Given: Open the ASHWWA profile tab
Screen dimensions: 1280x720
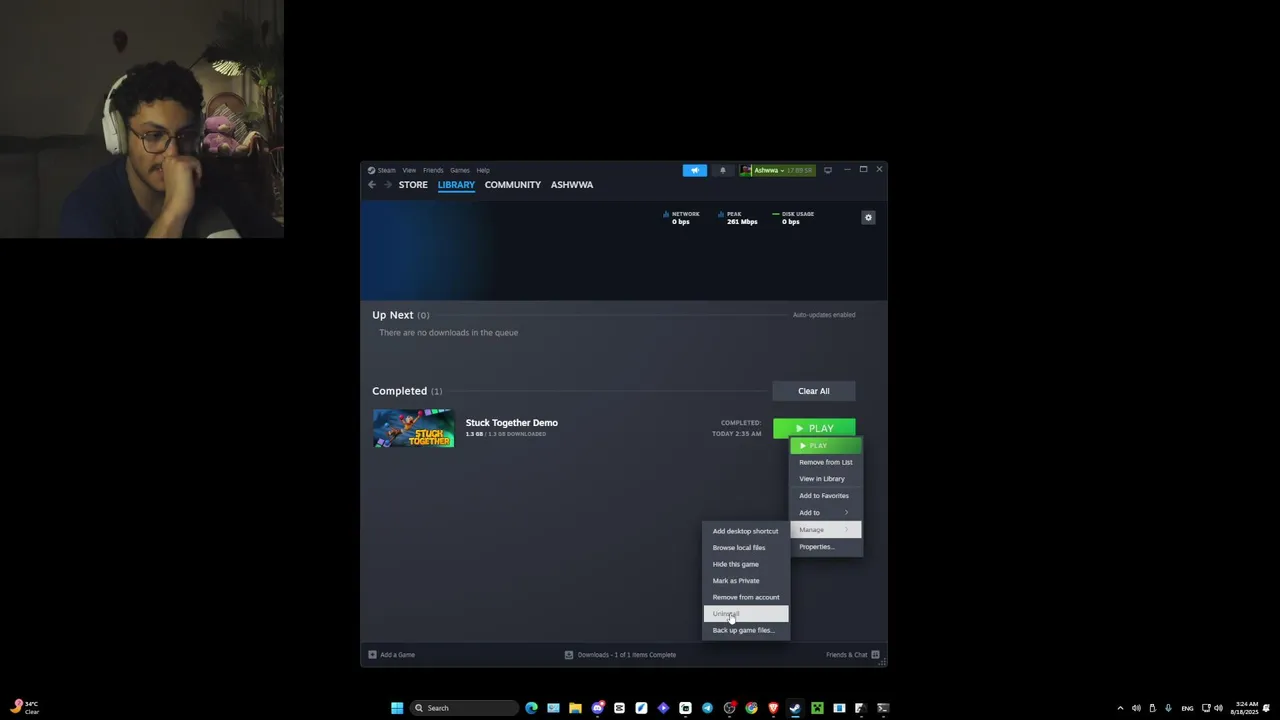Looking at the screenshot, I should click(572, 185).
